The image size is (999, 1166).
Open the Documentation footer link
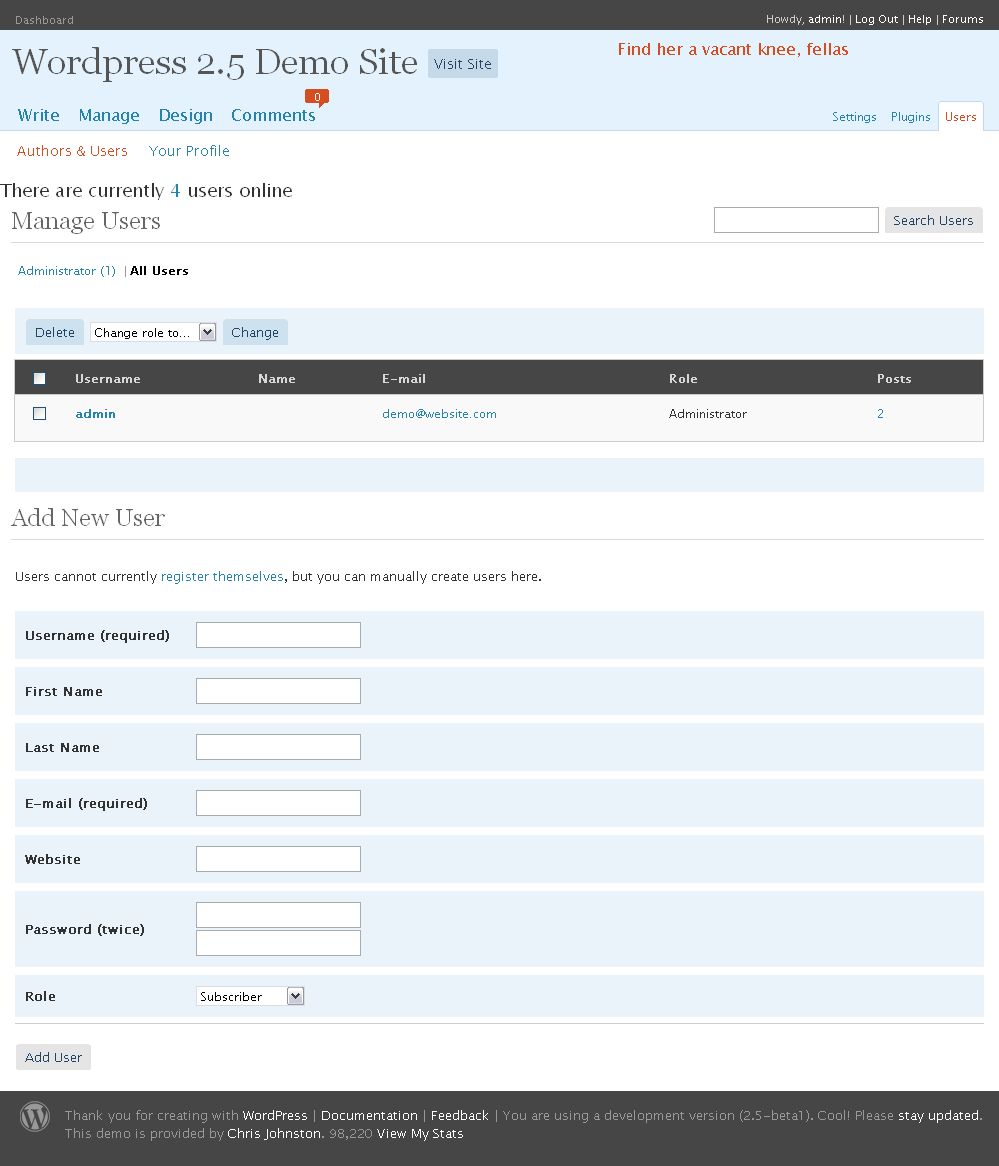[x=369, y=1115]
